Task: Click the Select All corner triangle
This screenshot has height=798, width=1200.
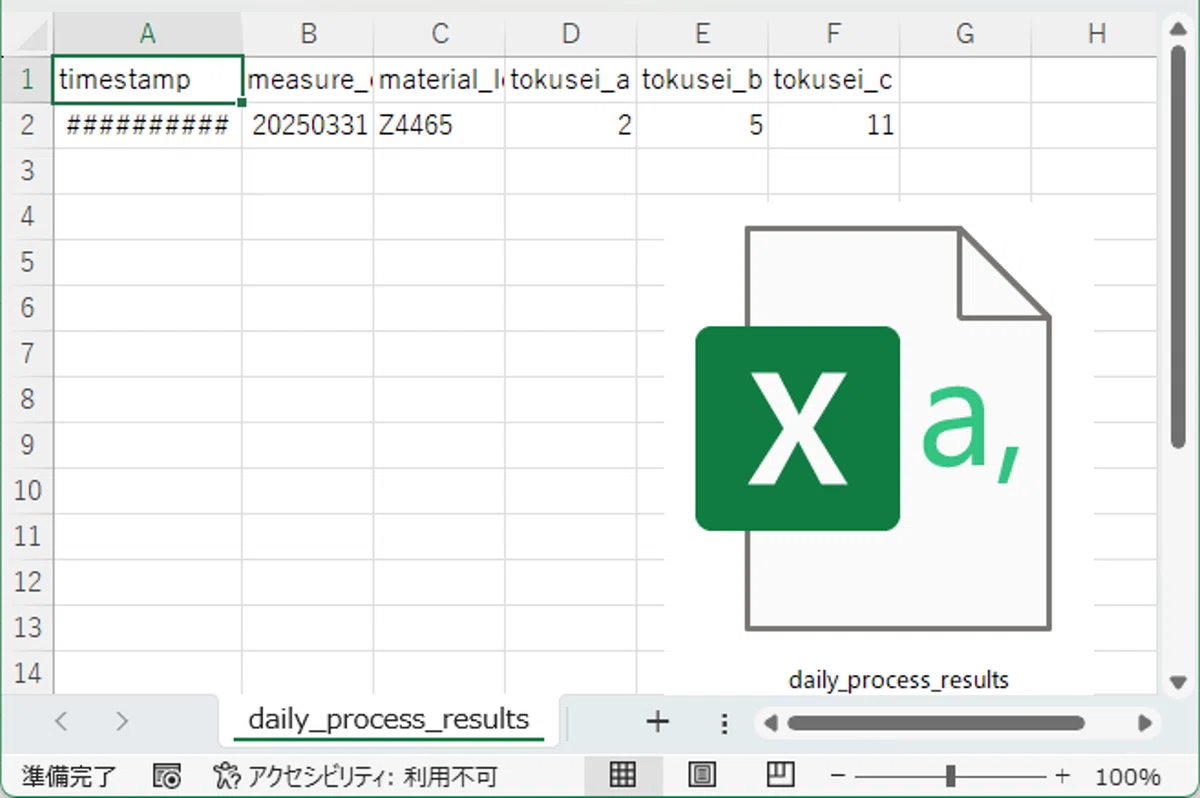Action: [27, 34]
